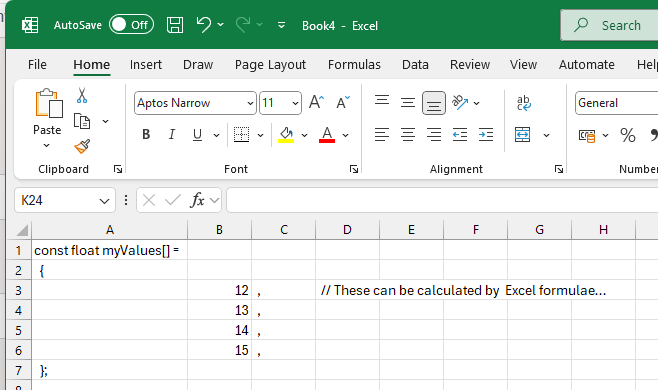Save the workbook with the floppy icon

175,25
